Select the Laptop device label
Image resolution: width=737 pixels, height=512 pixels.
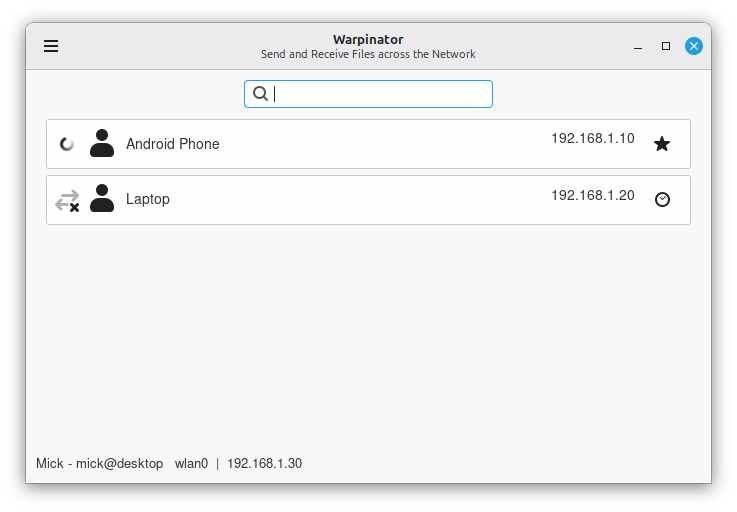click(x=148, y=199)
